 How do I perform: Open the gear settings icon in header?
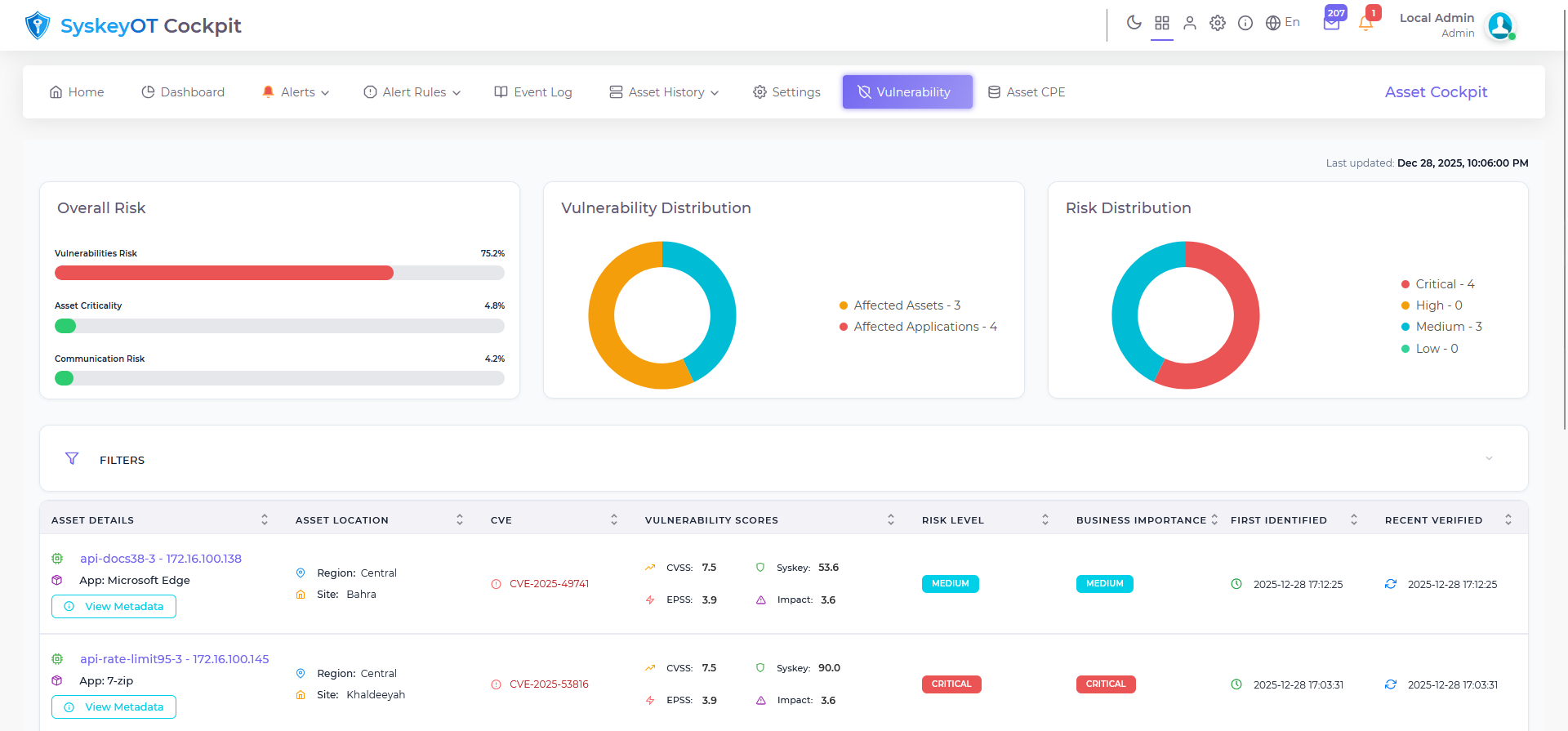(x=1217, y=23)
